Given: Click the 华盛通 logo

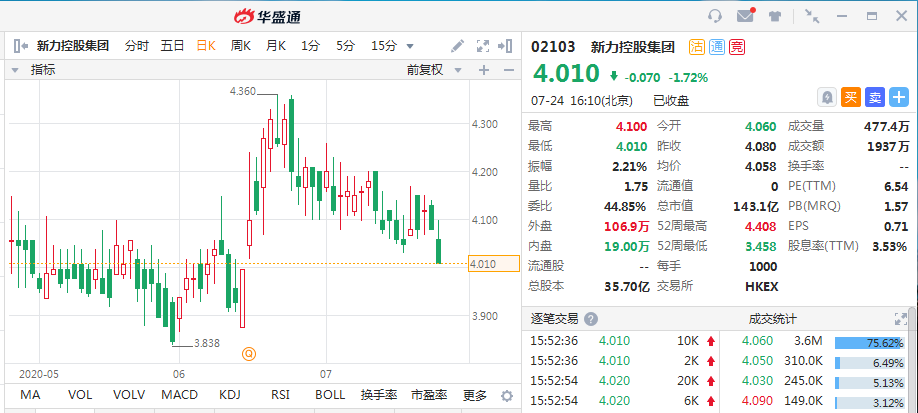Looking at the screenshot, I should pyautogui.click(x=268, y=16).
